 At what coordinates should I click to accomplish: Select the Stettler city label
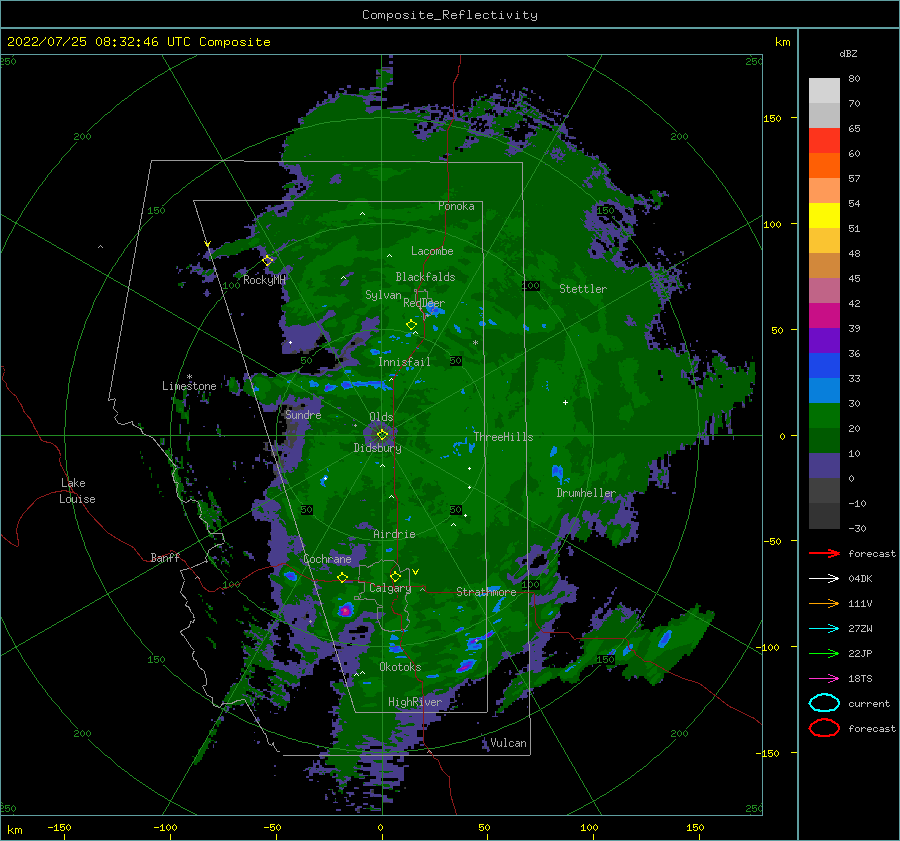pos(583,289)
